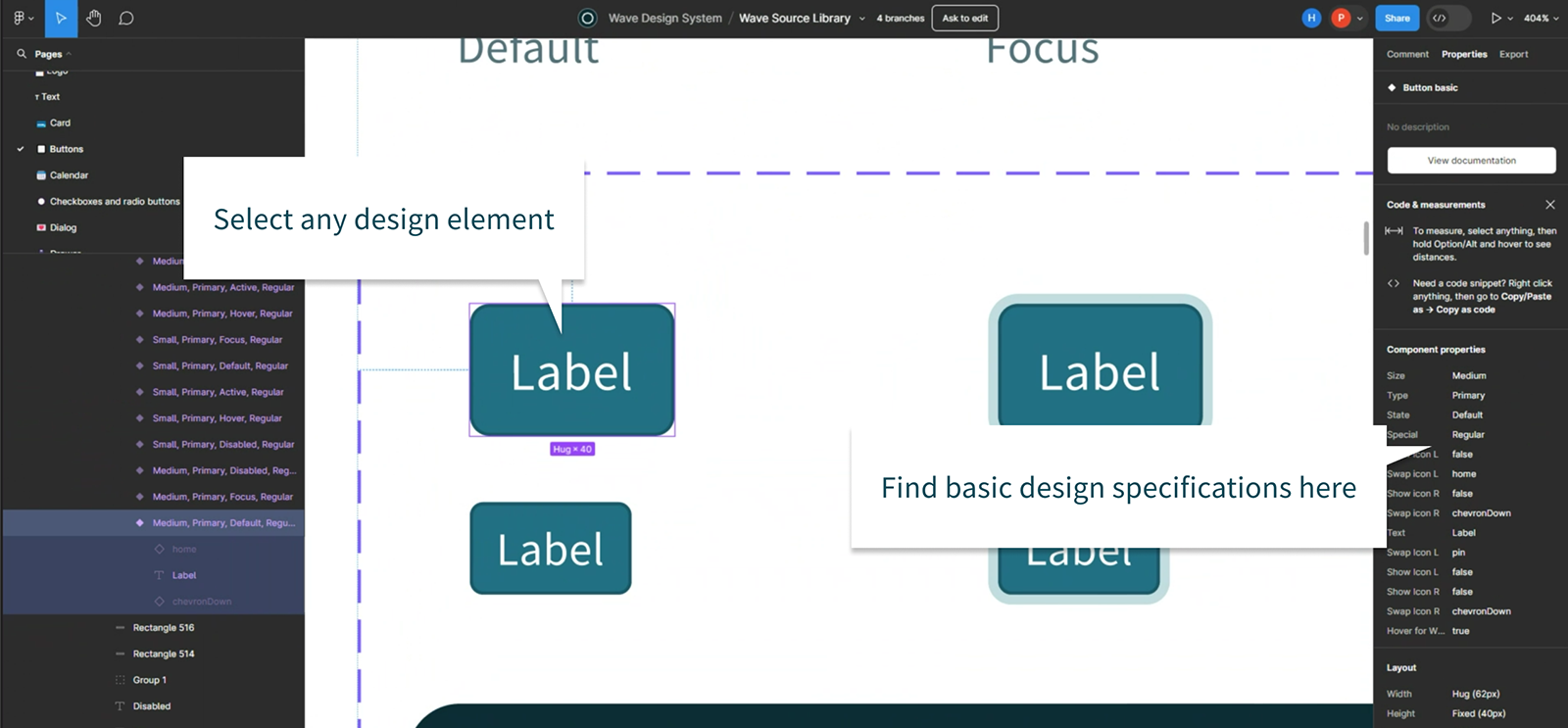1568x728 pixels.
Task: Select the Hand tool
Action: click(94, 18)
